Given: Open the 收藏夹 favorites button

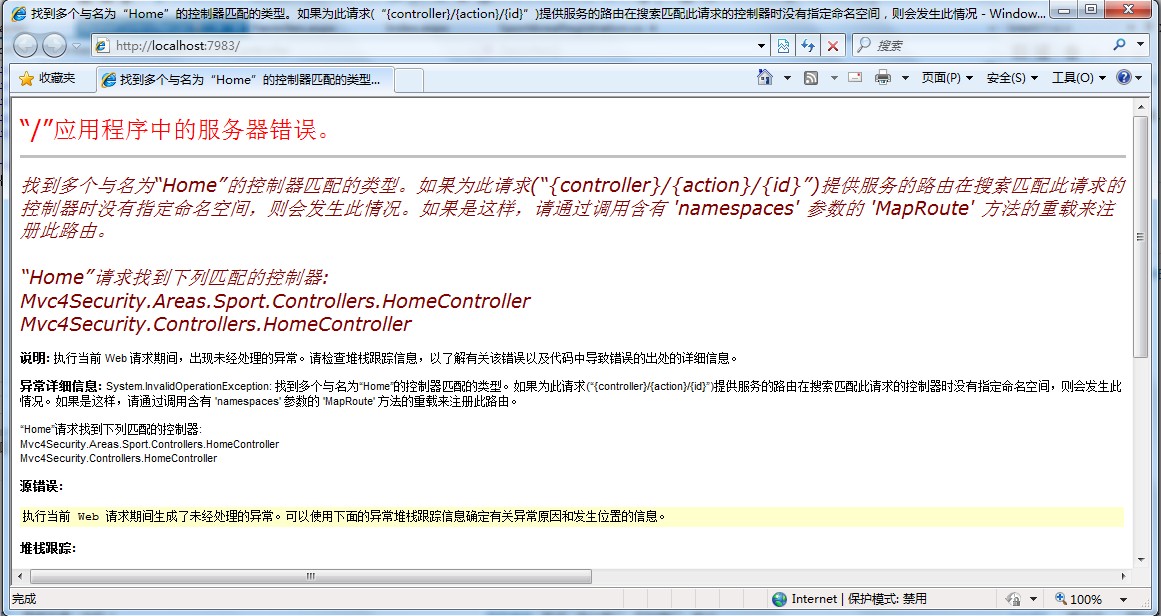Looking at the screenshot, I should [x=47, y=78].
